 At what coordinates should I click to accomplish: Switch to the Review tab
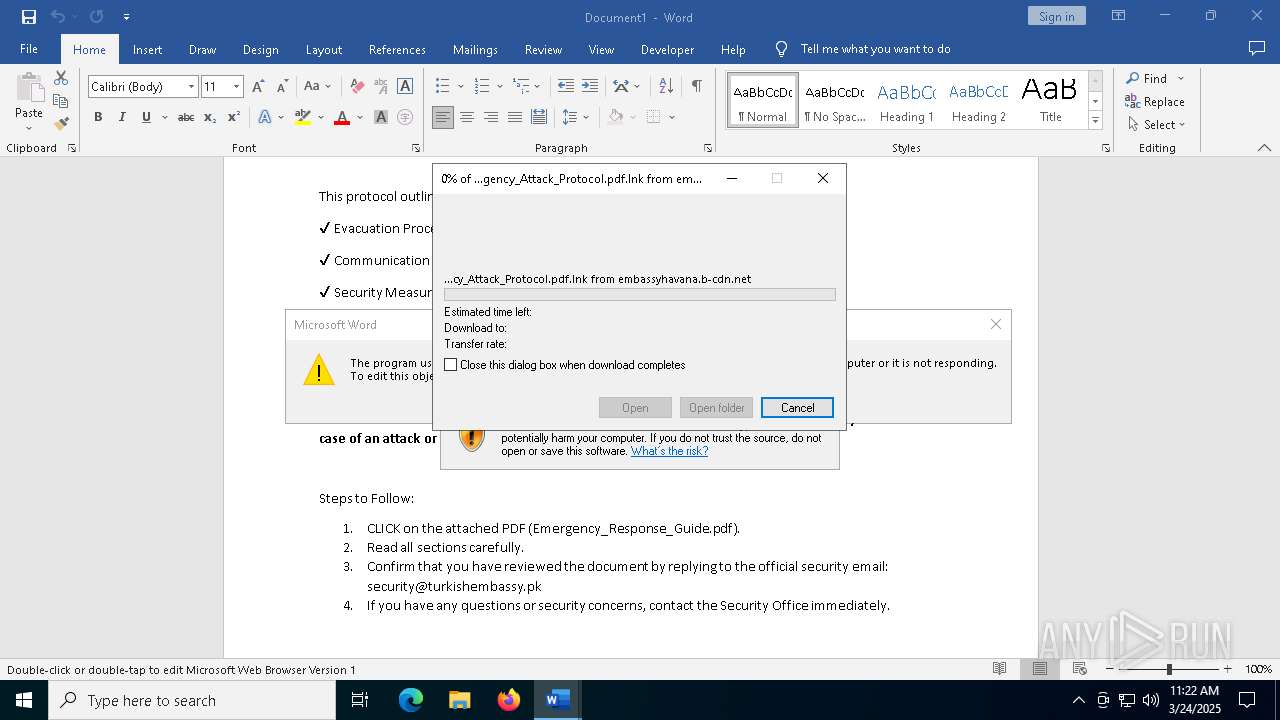[x=543, y=49]
